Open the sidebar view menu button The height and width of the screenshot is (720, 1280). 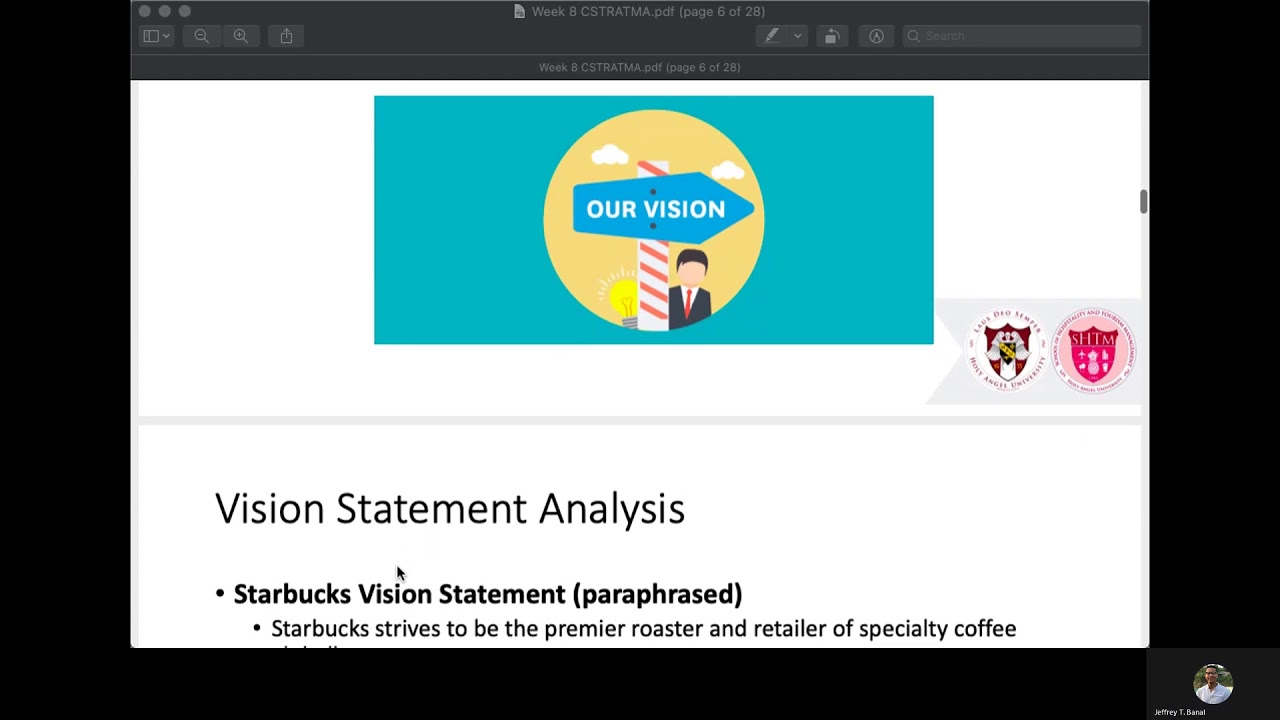pos(156,36)
